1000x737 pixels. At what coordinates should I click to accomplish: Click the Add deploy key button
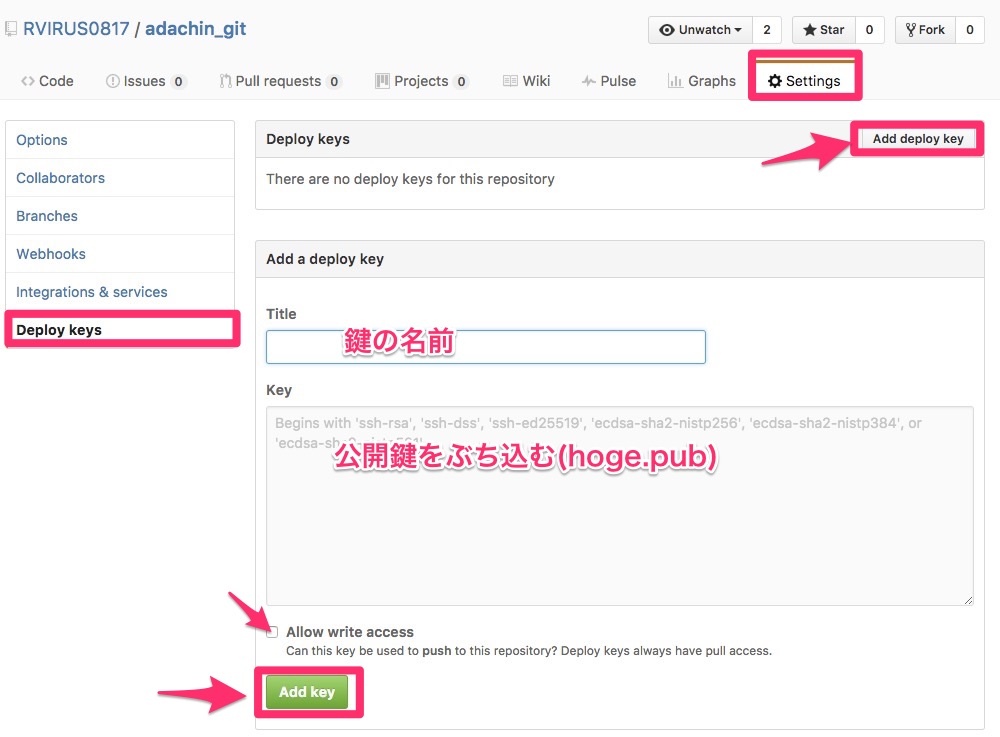(918, 138)
